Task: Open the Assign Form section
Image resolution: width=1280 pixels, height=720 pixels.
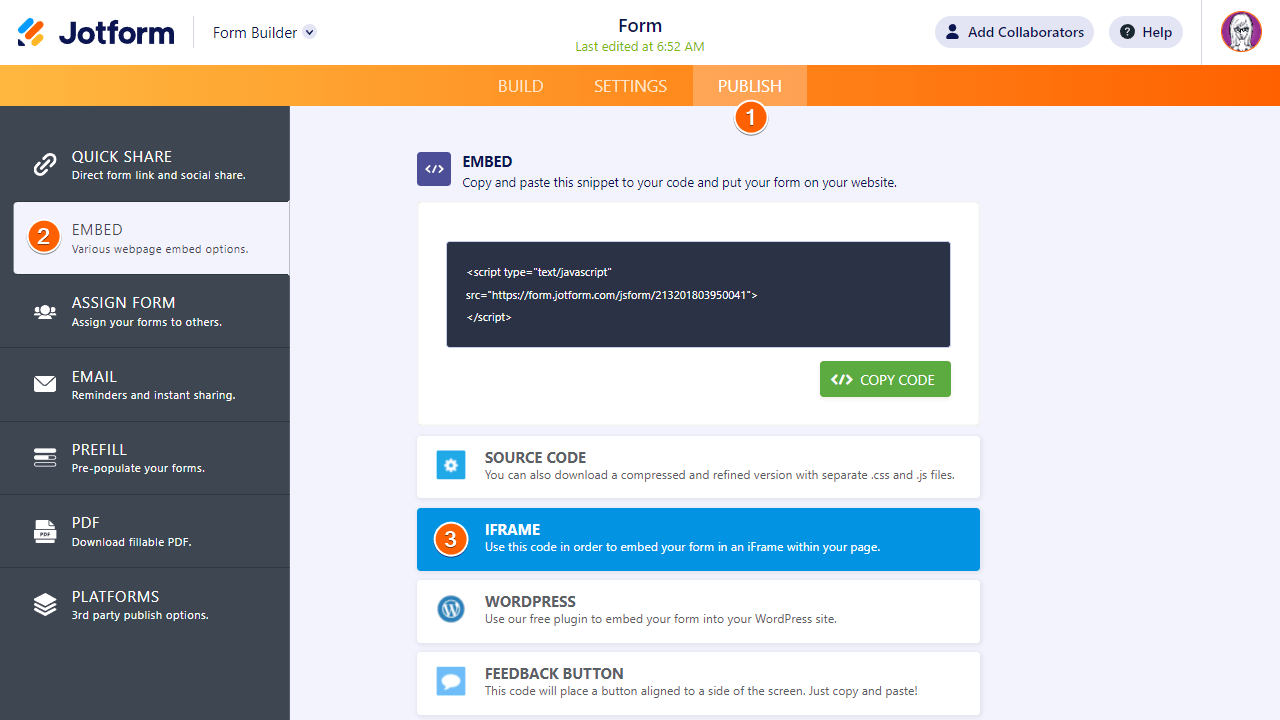Action: pyautogui.click(x=145, y=311)
